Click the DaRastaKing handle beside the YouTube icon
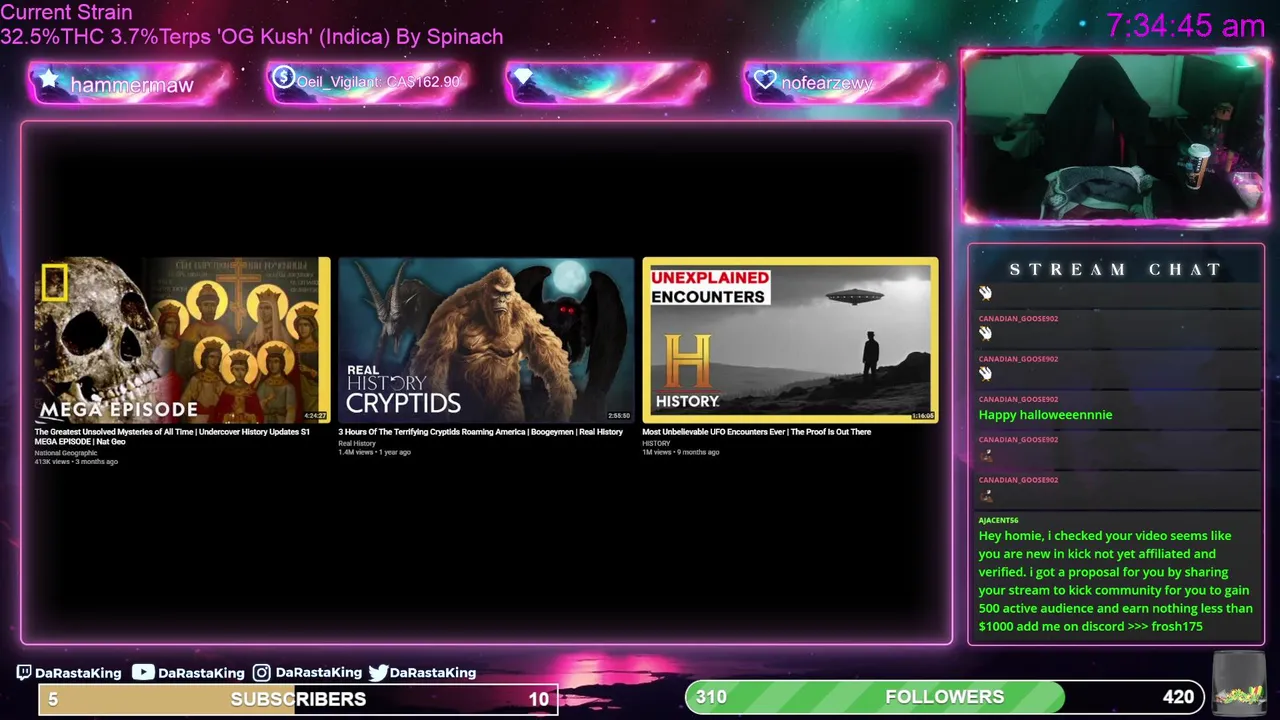The height and width of the screenshot is (720, 1280). pos(201,673)
